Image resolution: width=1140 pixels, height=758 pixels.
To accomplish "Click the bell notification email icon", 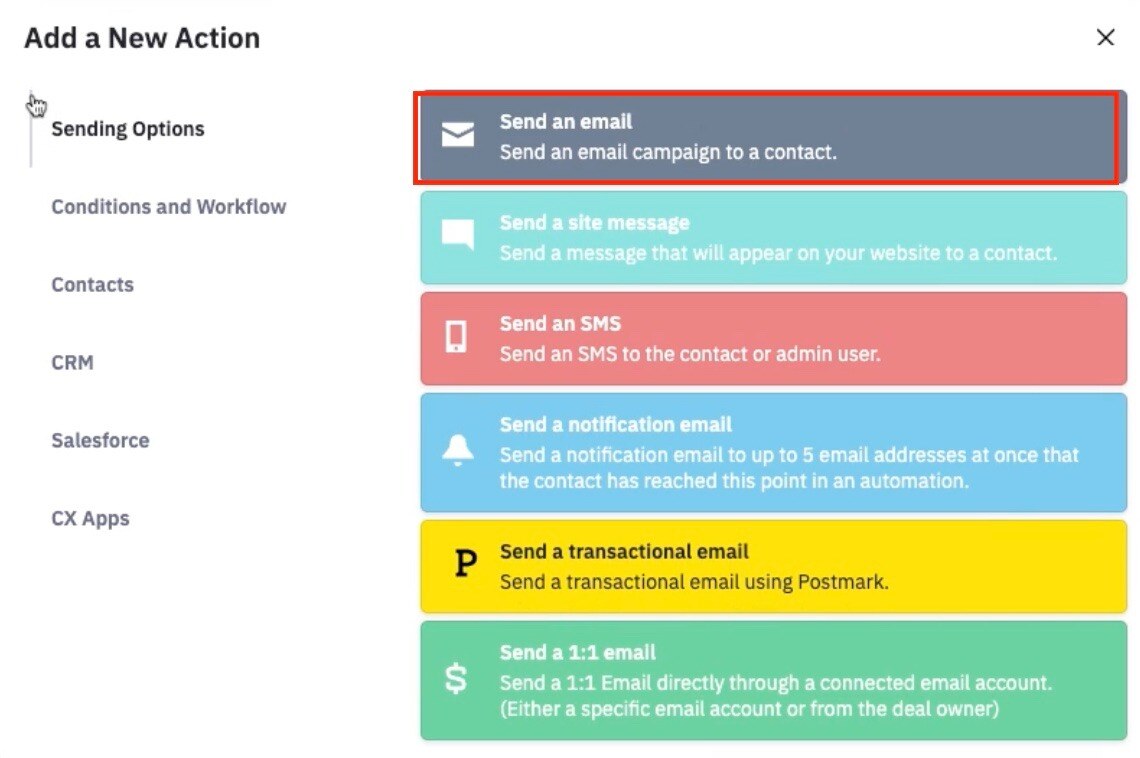I will [458, 450].
